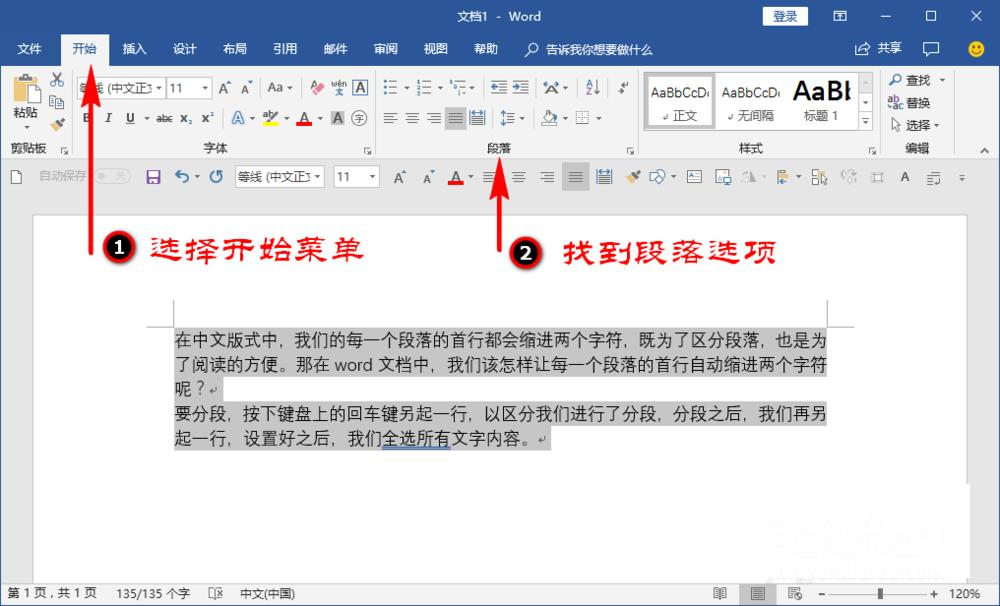Toggle ribbon Center alignment button

[x=412, y=118]
